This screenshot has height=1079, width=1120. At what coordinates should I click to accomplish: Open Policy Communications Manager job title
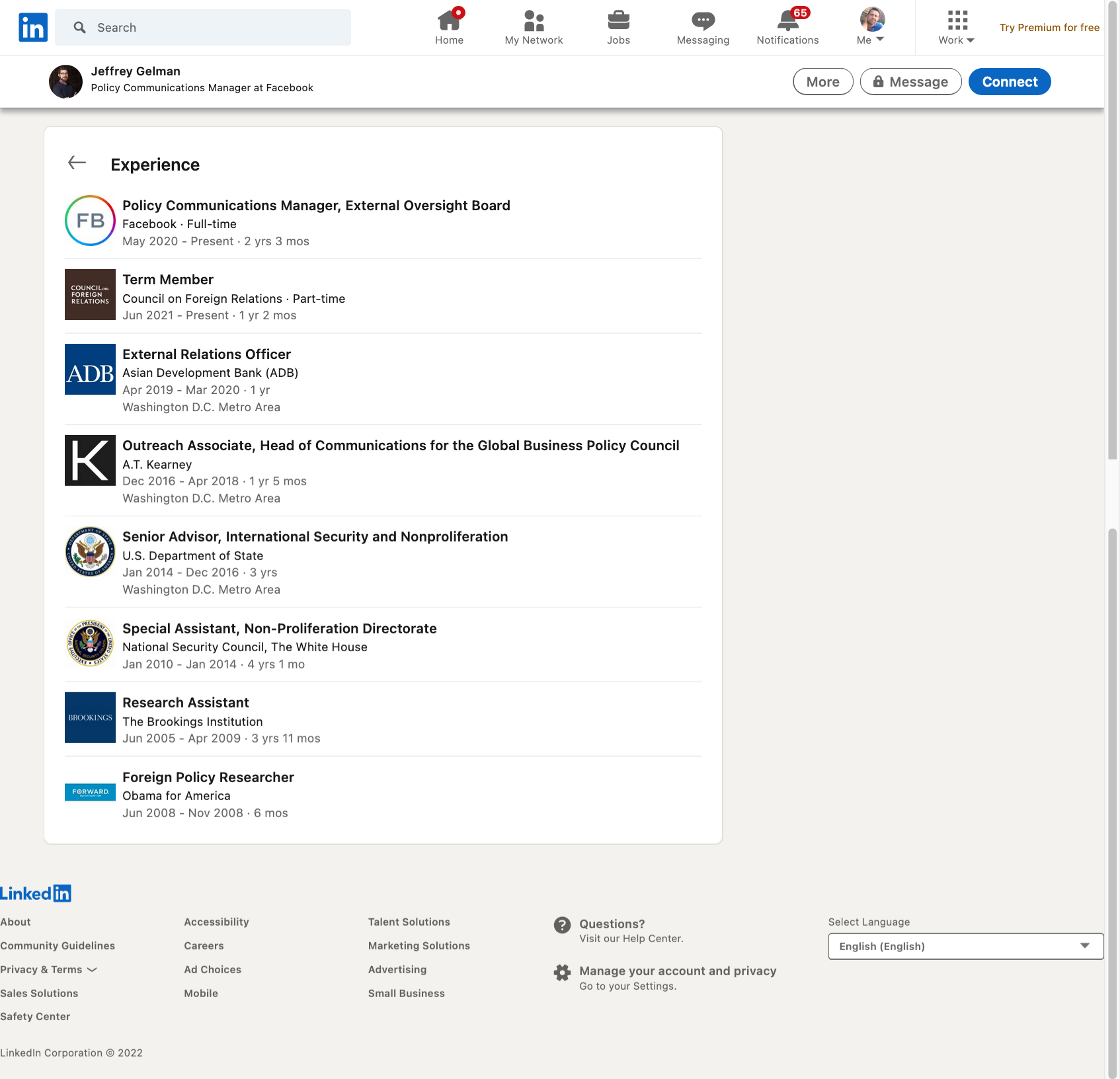tap(316, 206)
